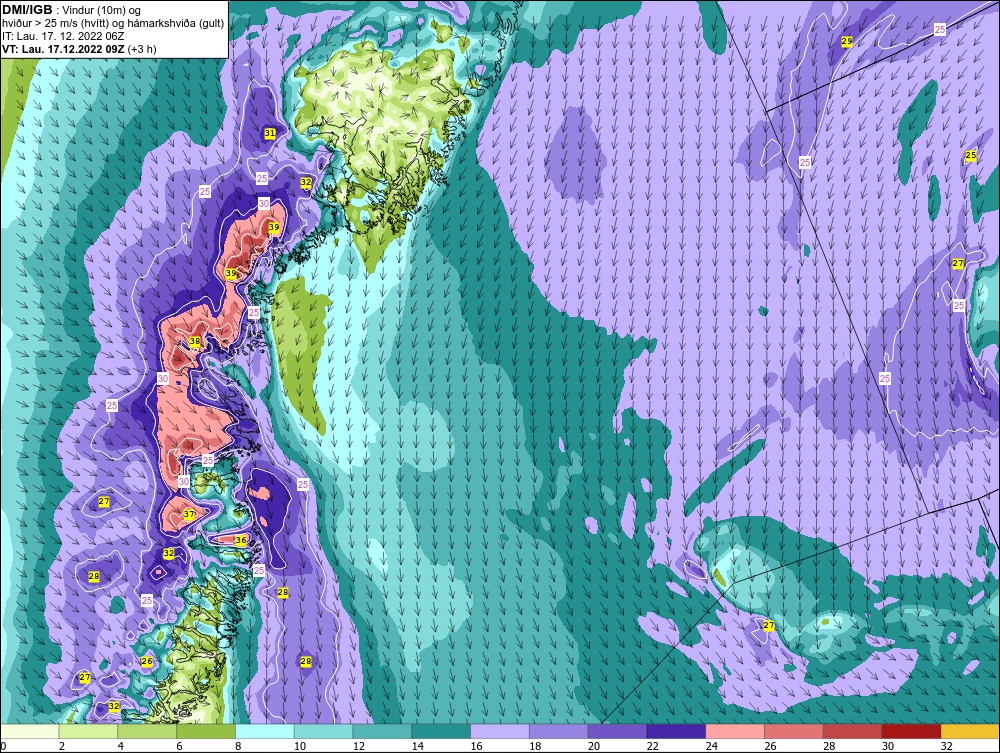
Task: Click the legend scale number '22'
Action: pos(652,746)
